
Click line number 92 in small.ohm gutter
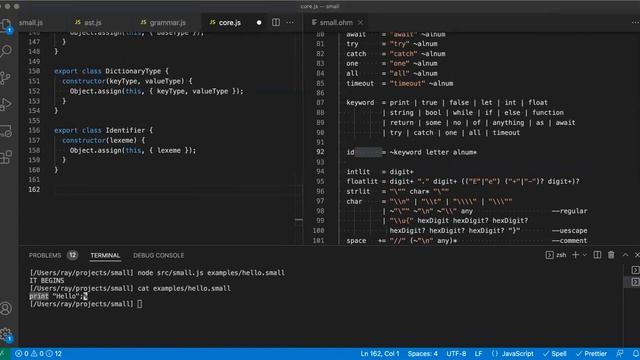coord(320,152)
